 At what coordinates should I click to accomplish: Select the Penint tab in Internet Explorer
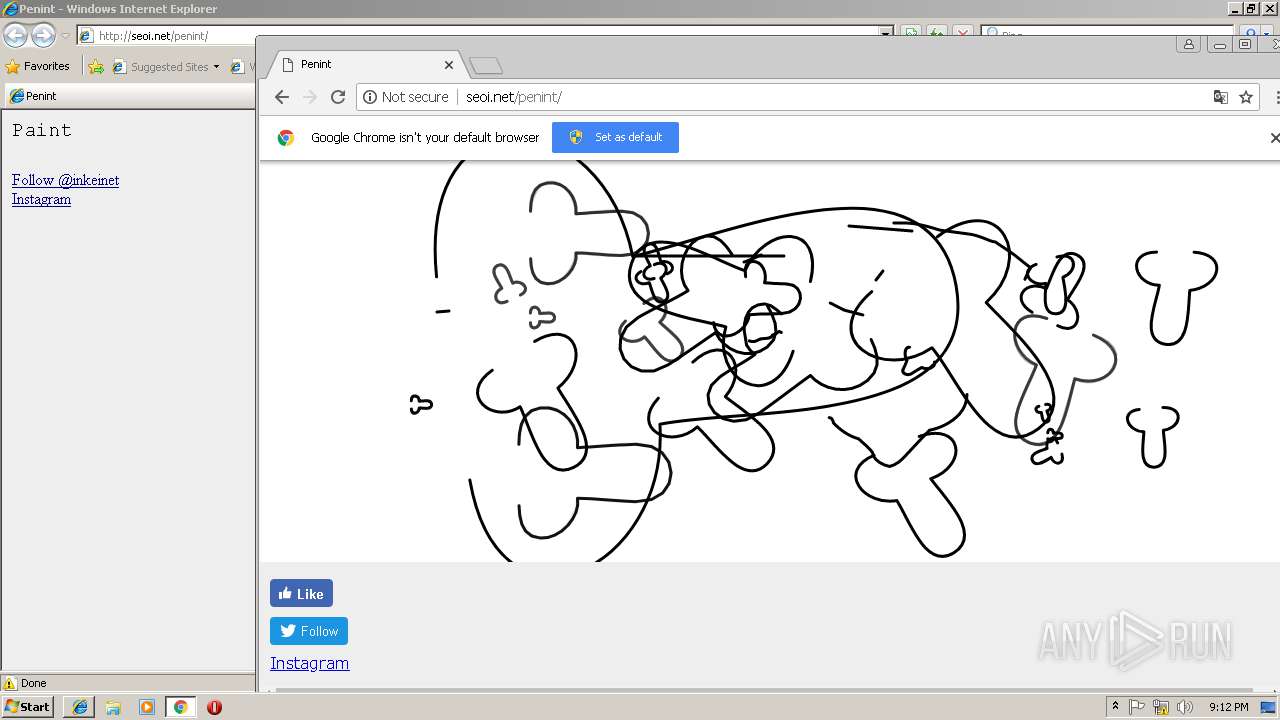click(x=128, y=96)
